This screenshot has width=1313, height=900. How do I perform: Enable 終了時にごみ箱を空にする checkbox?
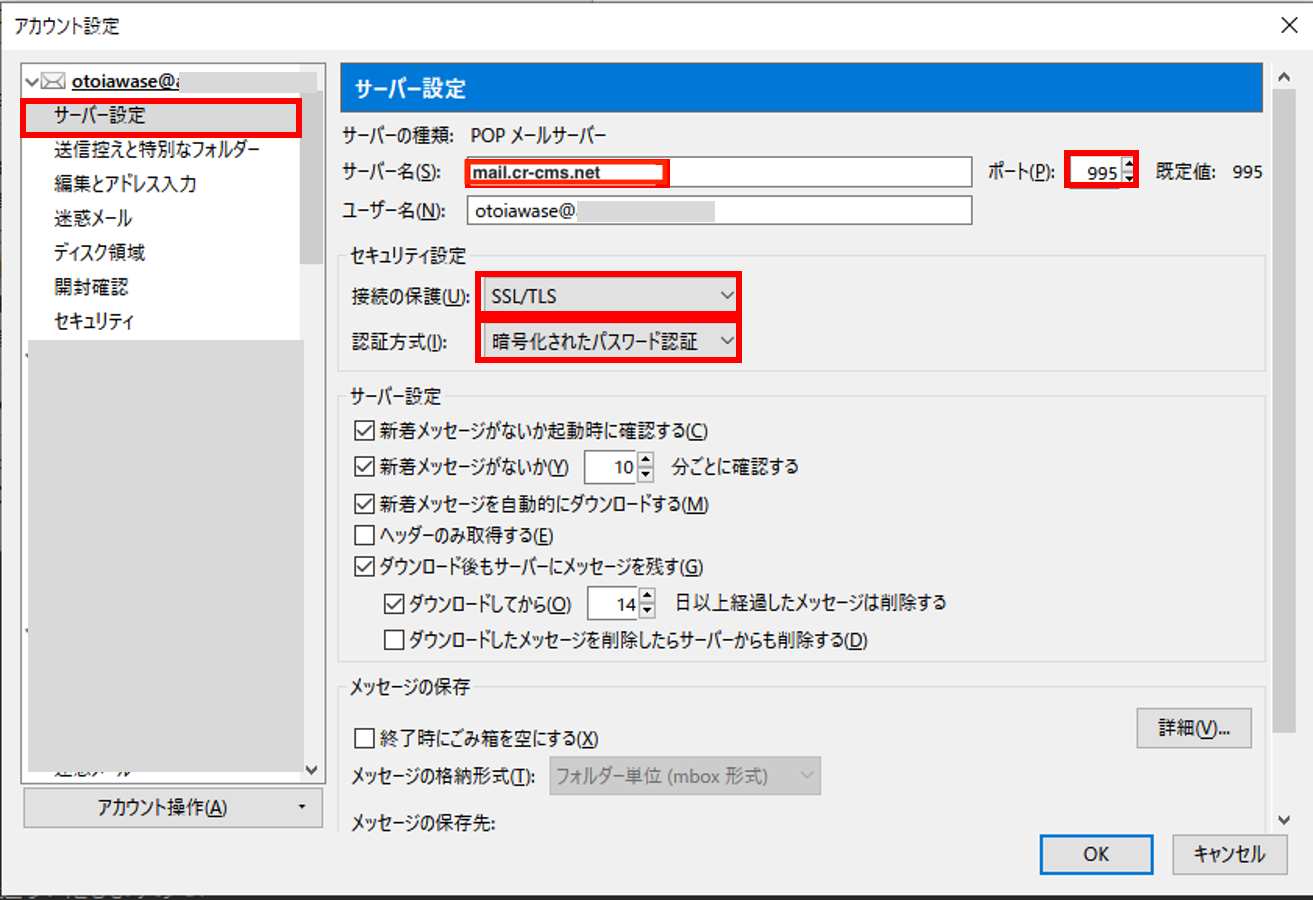(x=365, y=739)
